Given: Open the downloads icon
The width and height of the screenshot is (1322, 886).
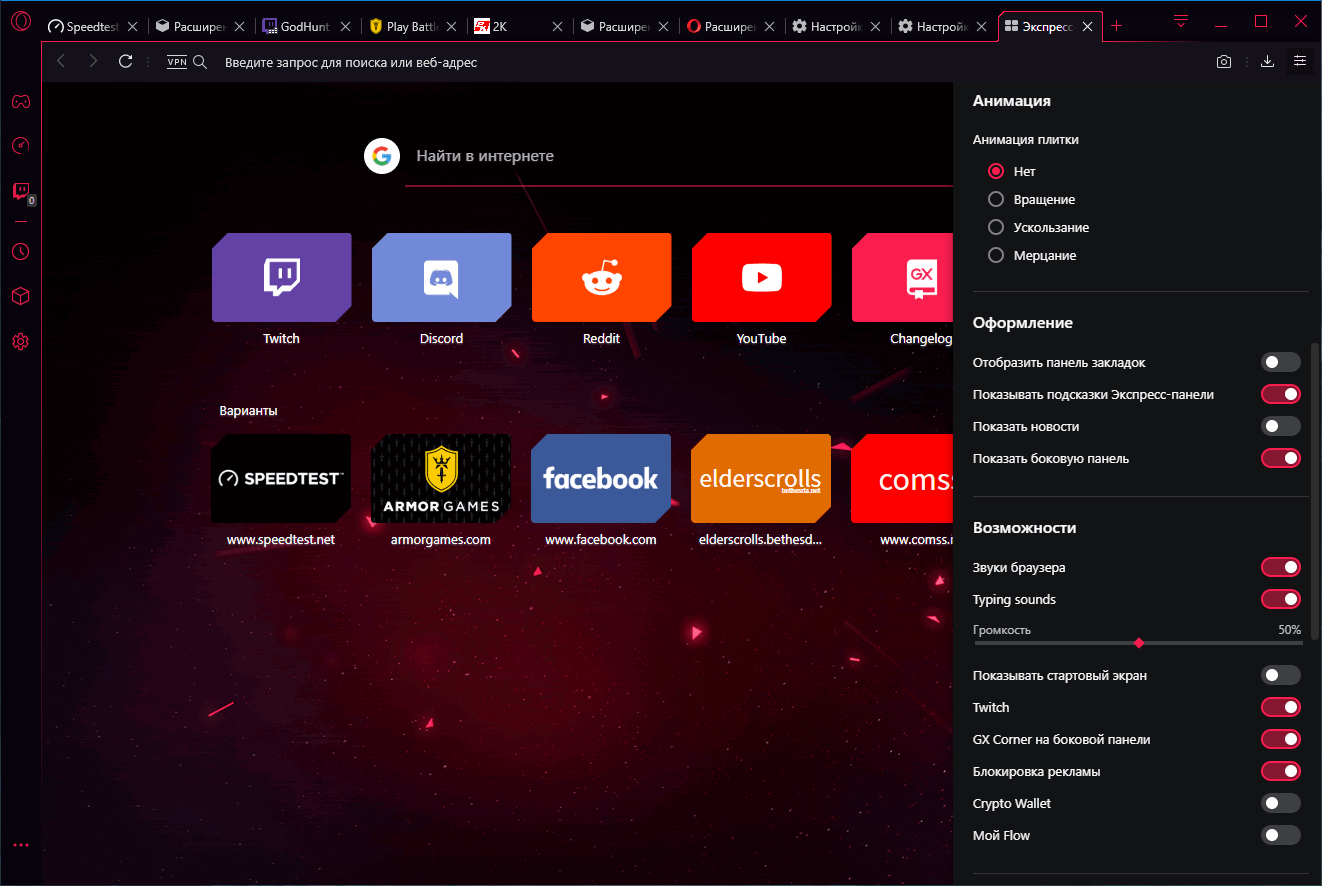Looking at the screenshot, I should 1267,62.
